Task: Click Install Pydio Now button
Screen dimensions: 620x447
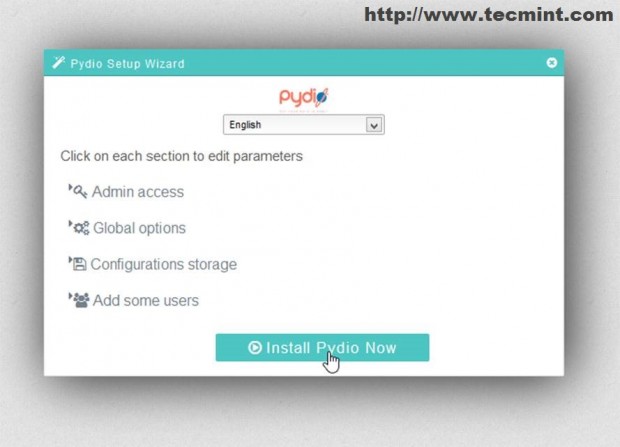Action: click(322, 347)
